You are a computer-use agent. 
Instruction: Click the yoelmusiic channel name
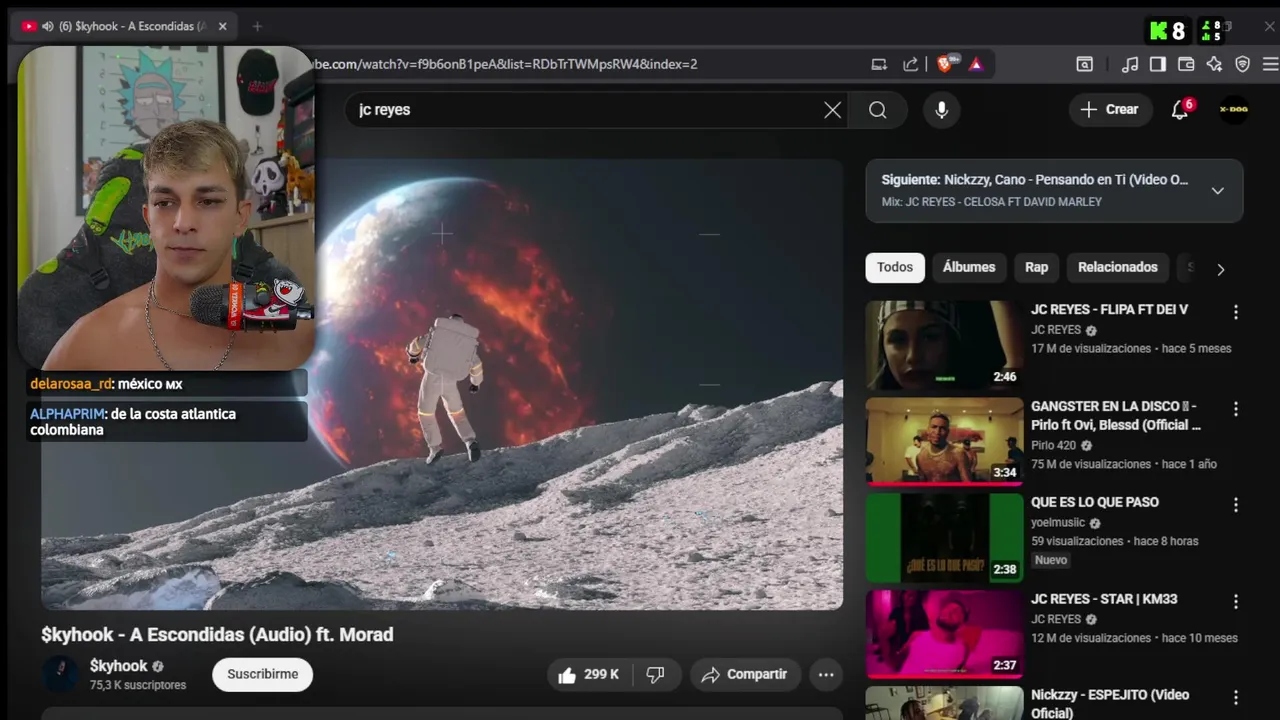(1058, 522)
